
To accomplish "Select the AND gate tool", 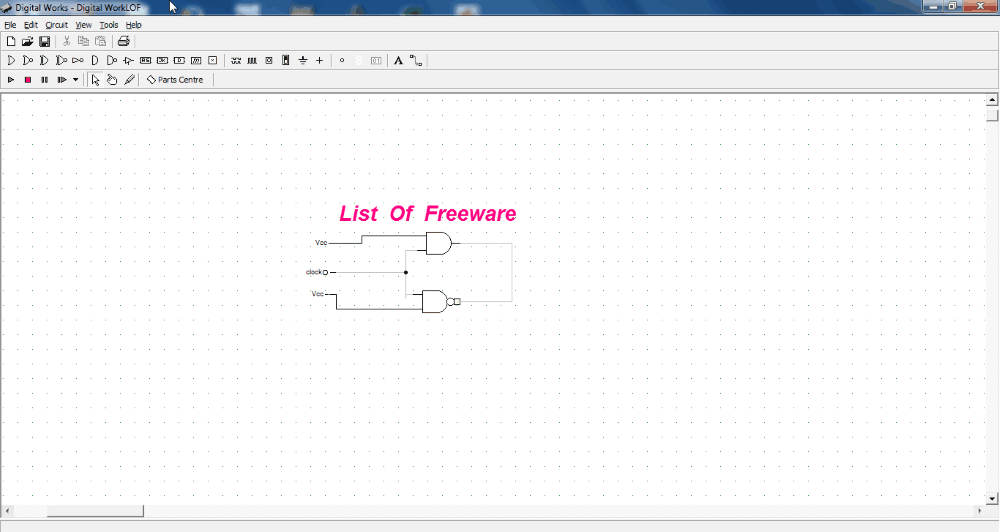I will point(94,61).
